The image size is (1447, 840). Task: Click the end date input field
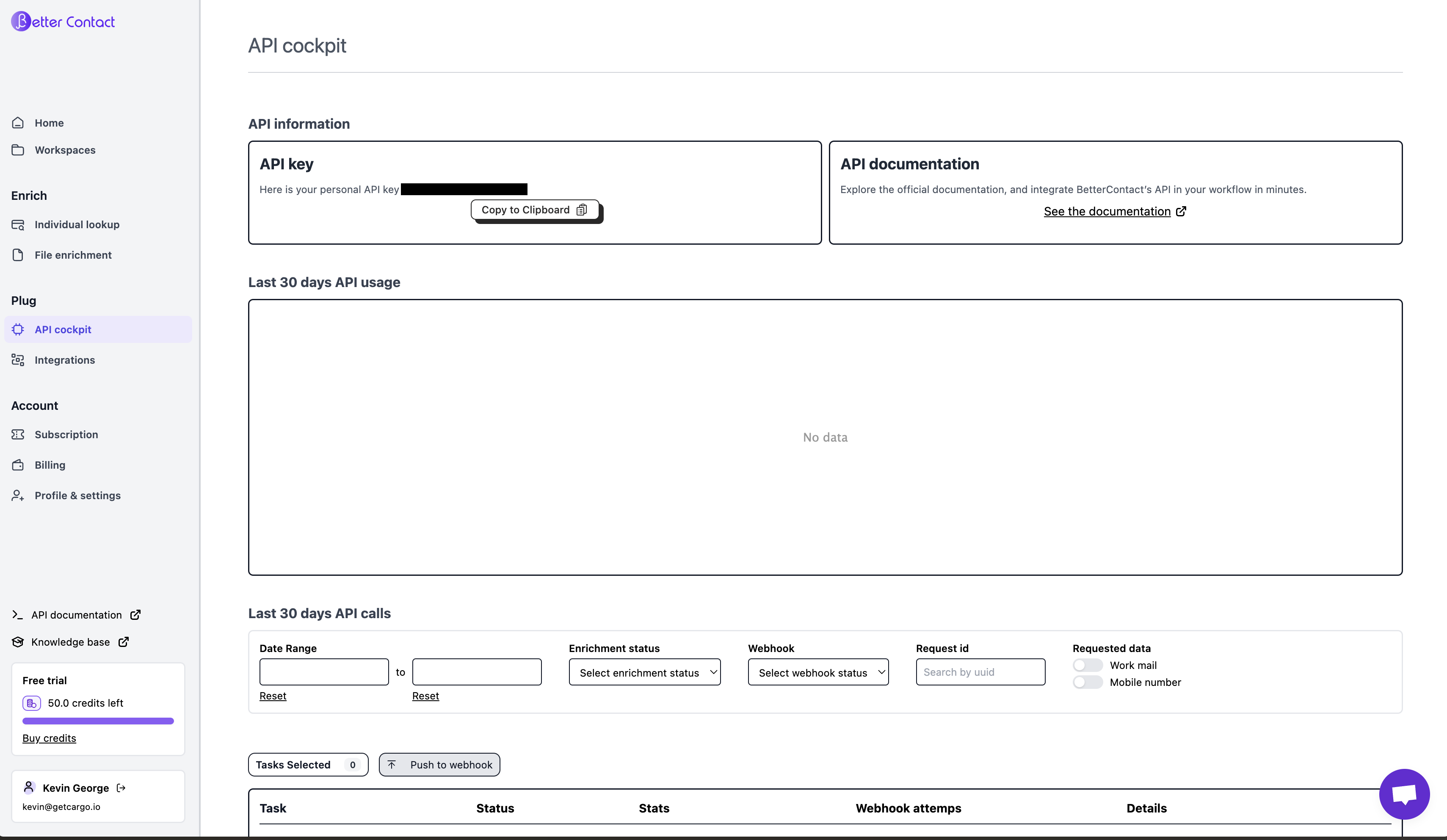pos(477,672)
